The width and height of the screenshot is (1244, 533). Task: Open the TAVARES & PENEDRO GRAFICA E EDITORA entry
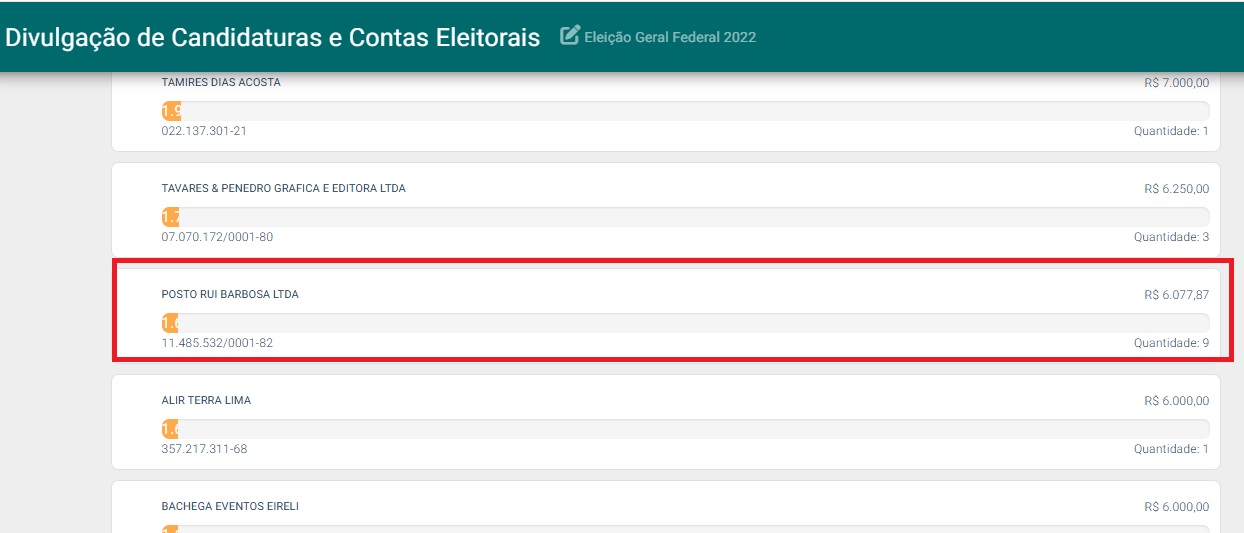click(x=283, y=188)
